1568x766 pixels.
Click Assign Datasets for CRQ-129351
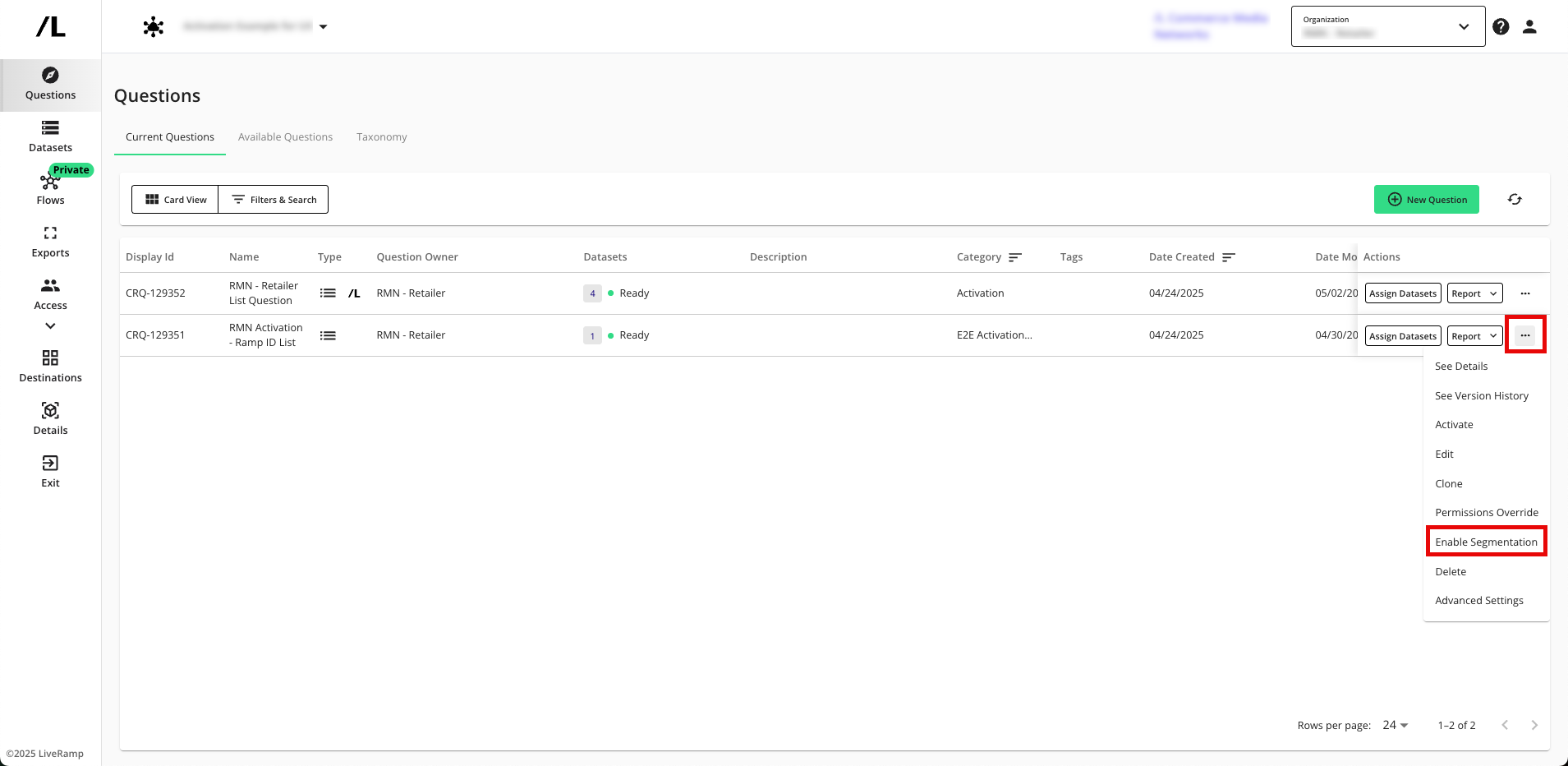[1403, 336]
